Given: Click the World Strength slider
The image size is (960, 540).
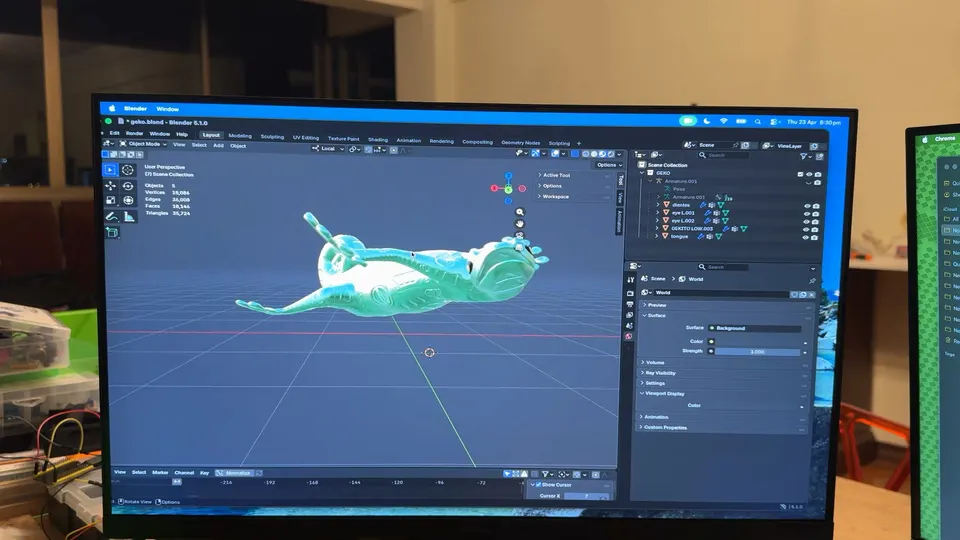Looking at the screenshot, I should pos(757,351).
